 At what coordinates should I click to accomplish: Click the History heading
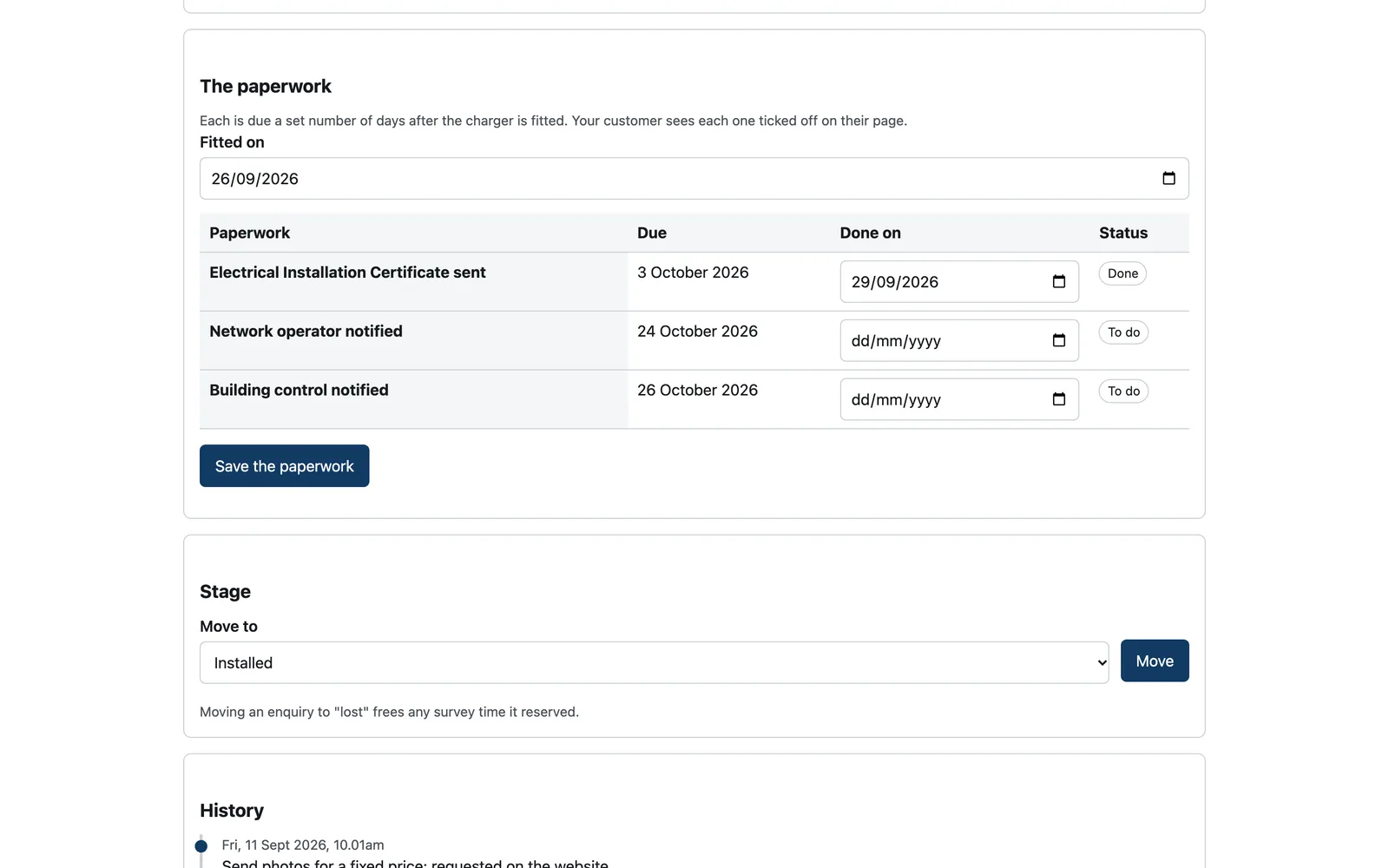click(232, 811)
